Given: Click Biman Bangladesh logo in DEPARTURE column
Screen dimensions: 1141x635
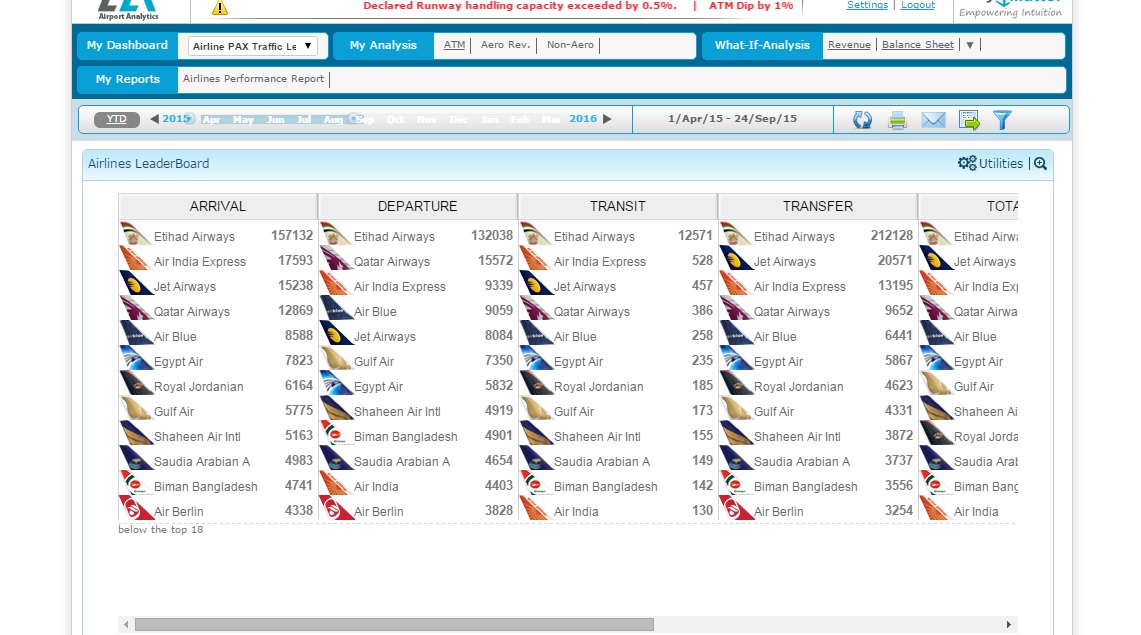Looking at the screenshot, I should pyautogui.click(x=335, y=435).
